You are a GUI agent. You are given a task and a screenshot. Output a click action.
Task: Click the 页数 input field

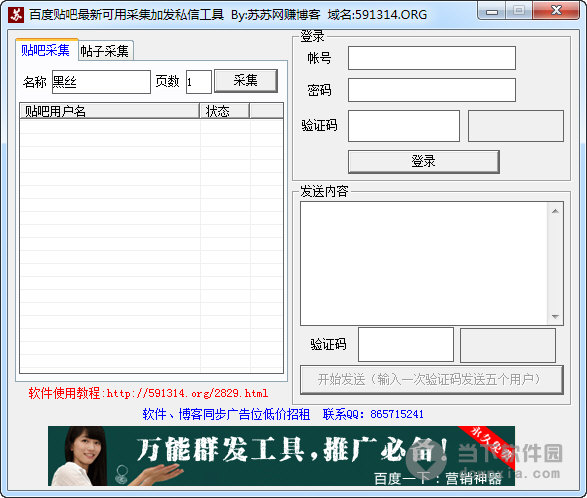pos(199,82)
